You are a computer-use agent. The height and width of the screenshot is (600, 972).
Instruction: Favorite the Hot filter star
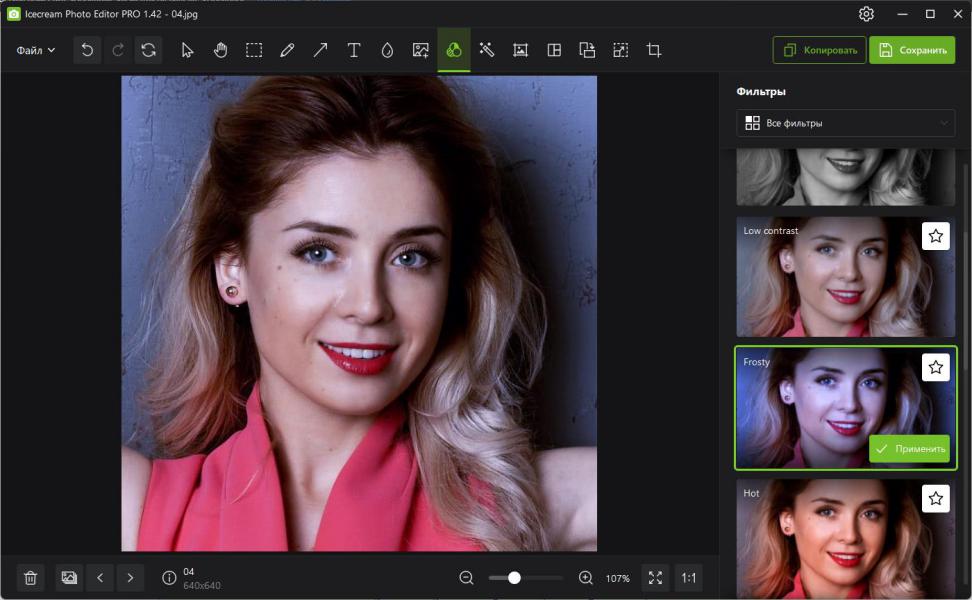click(936, 499)
